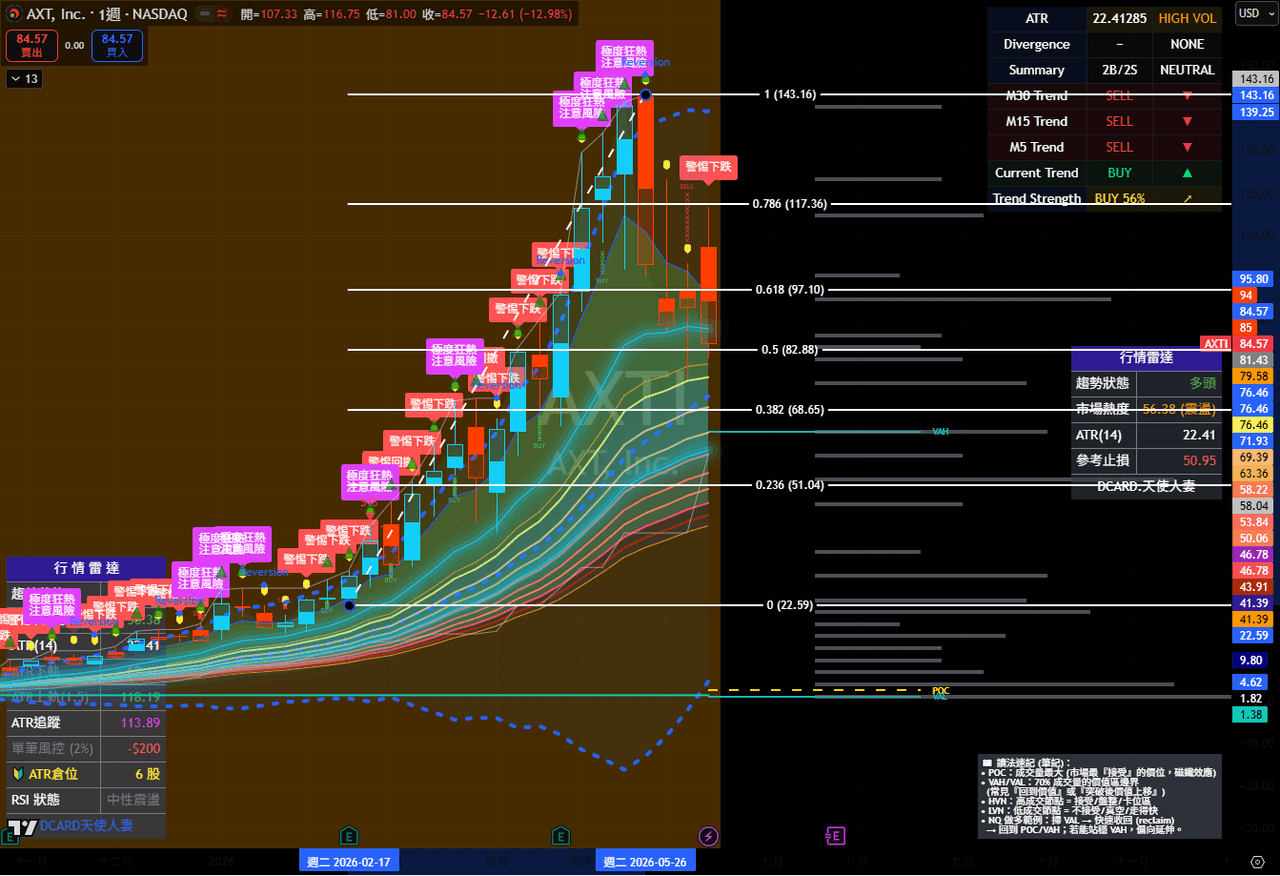Viewport: 1280px width, 876px height.
Task: Click the M30 Trend row label
Action: (1037, 95)
